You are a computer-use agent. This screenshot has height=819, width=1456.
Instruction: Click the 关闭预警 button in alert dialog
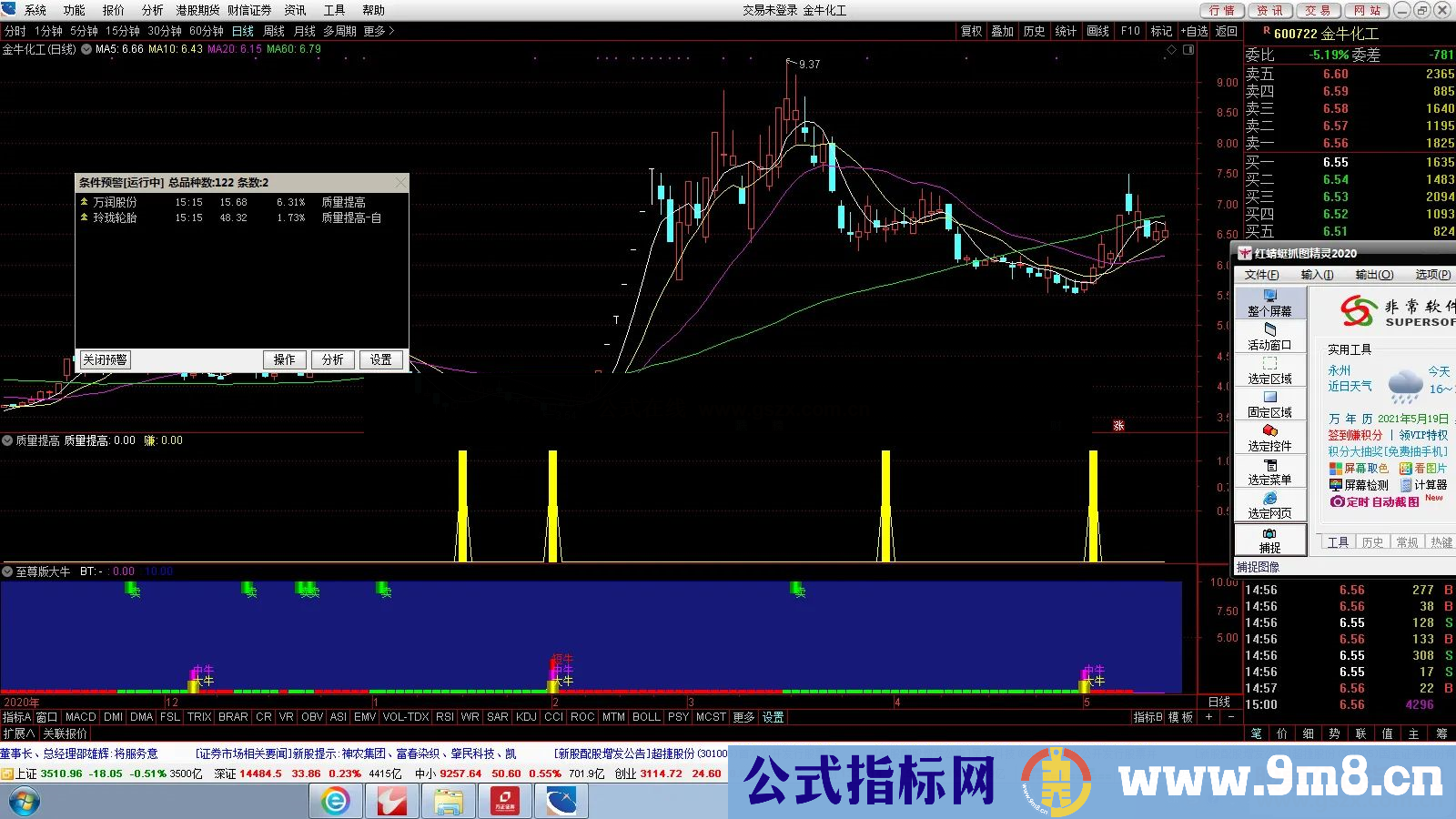click(x=104, y=359)
